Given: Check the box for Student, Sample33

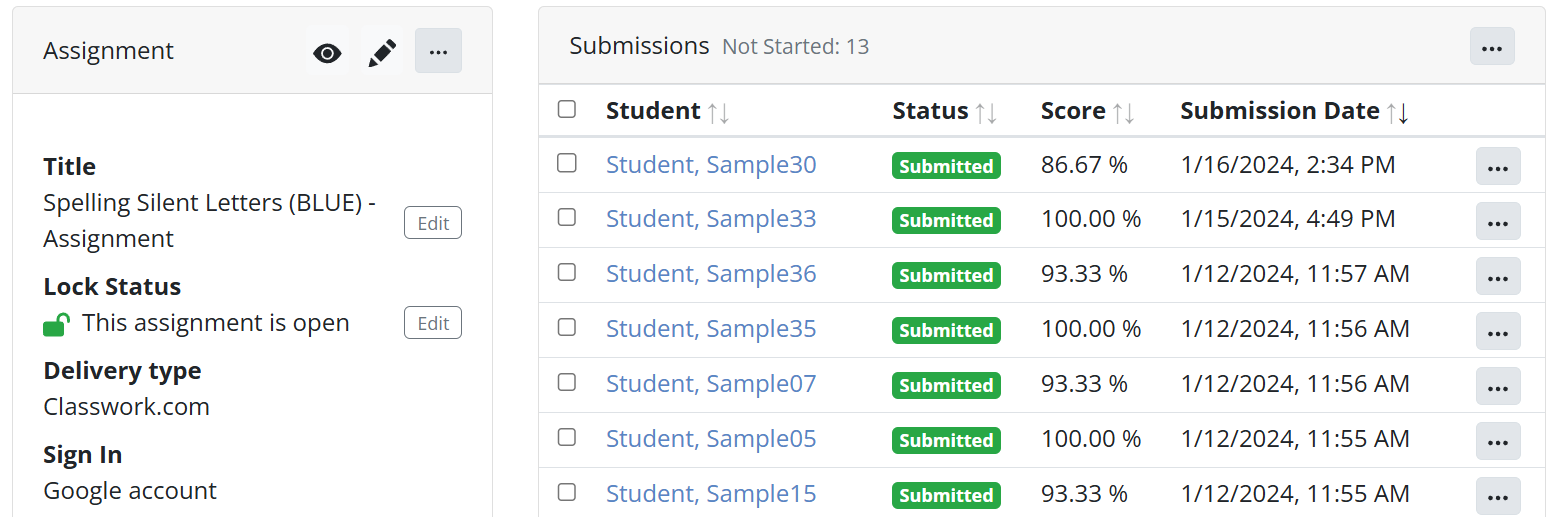Looking at the screenshot, I should point(567,217).
